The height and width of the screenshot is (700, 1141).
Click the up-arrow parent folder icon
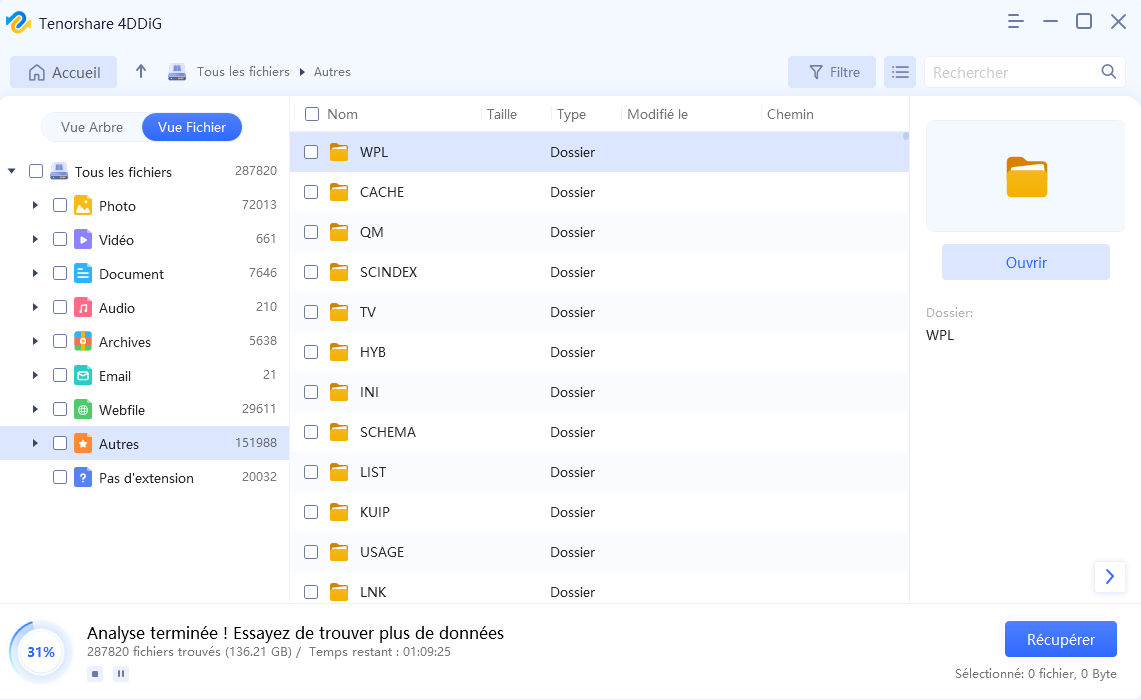coord(141,72)
